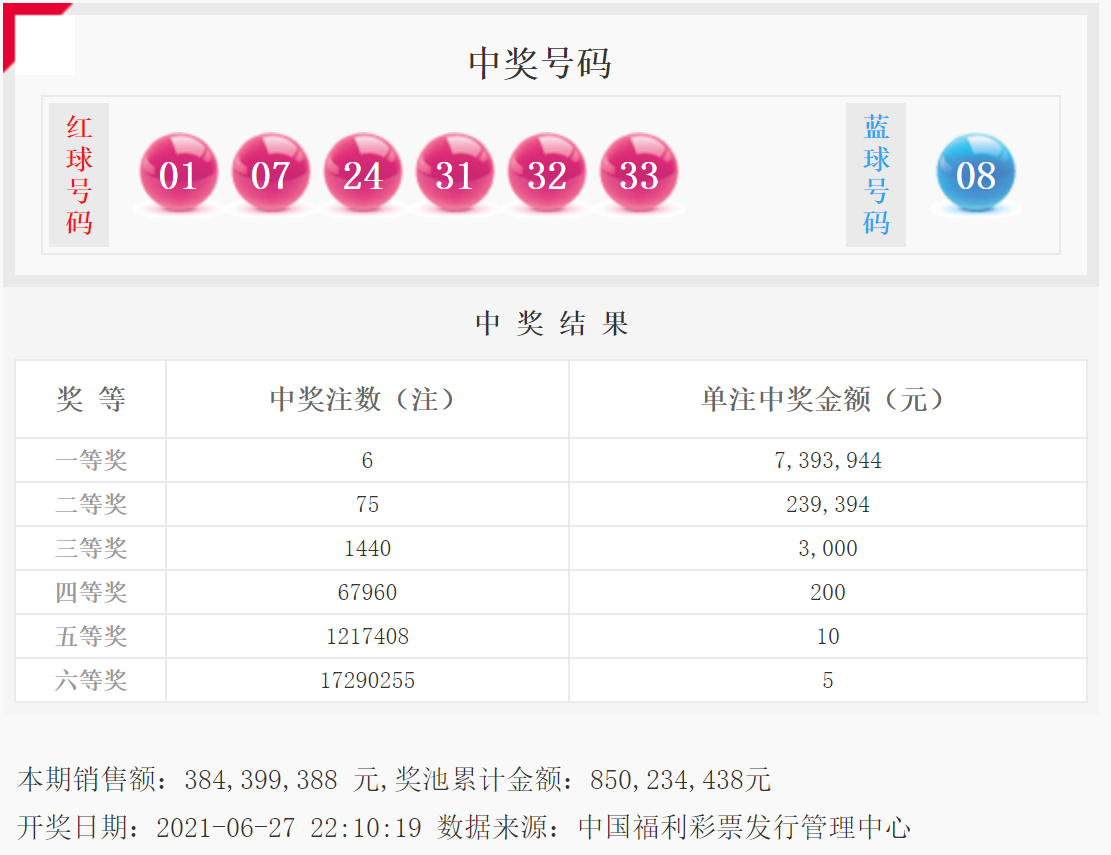Select the red ball numbered 31
Image resolution: width=1111 pixels, height=855 pixels.
coord(454,174)
